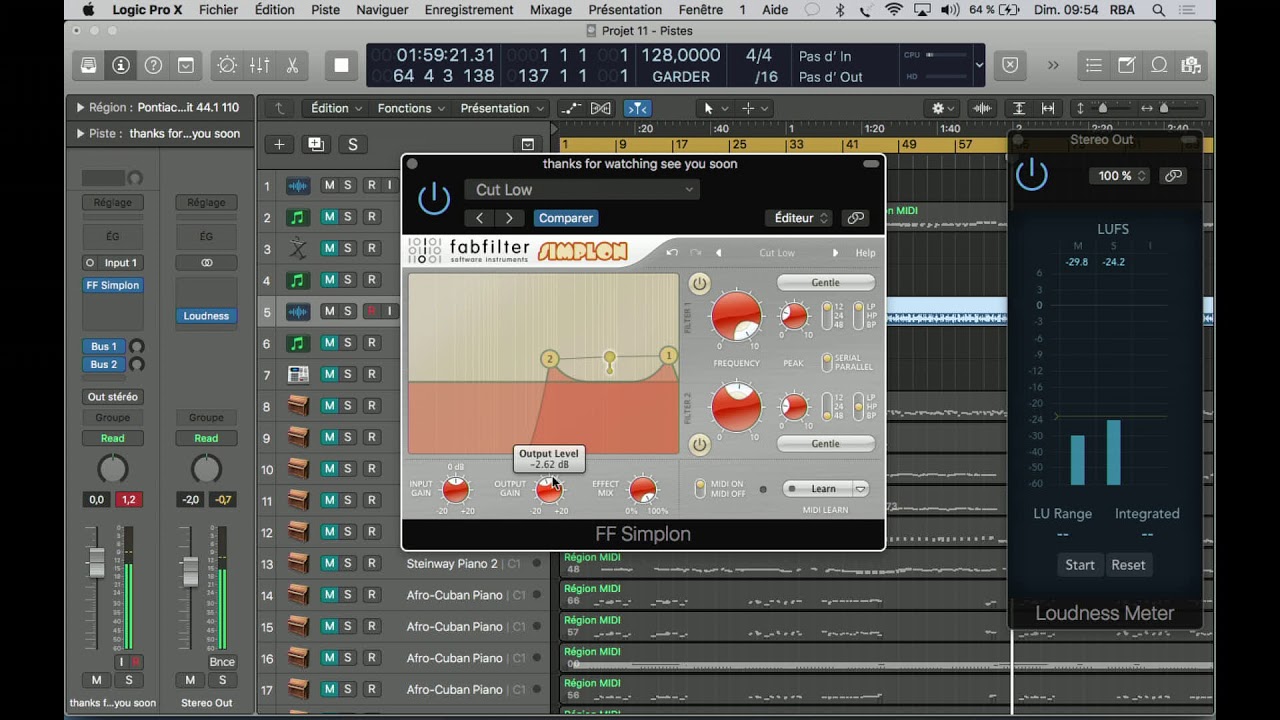The height and width of the screenshot is (720, 1280).
Task: Click the add new track plus button
Action: (x=279, y=144)
